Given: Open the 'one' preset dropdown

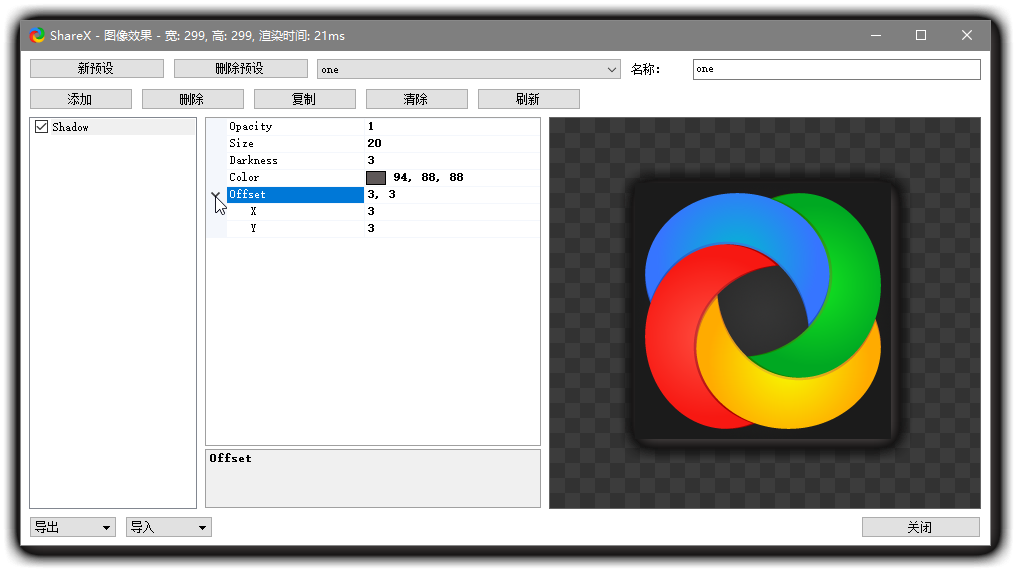Looking at the screenshot, I should 468,69.
